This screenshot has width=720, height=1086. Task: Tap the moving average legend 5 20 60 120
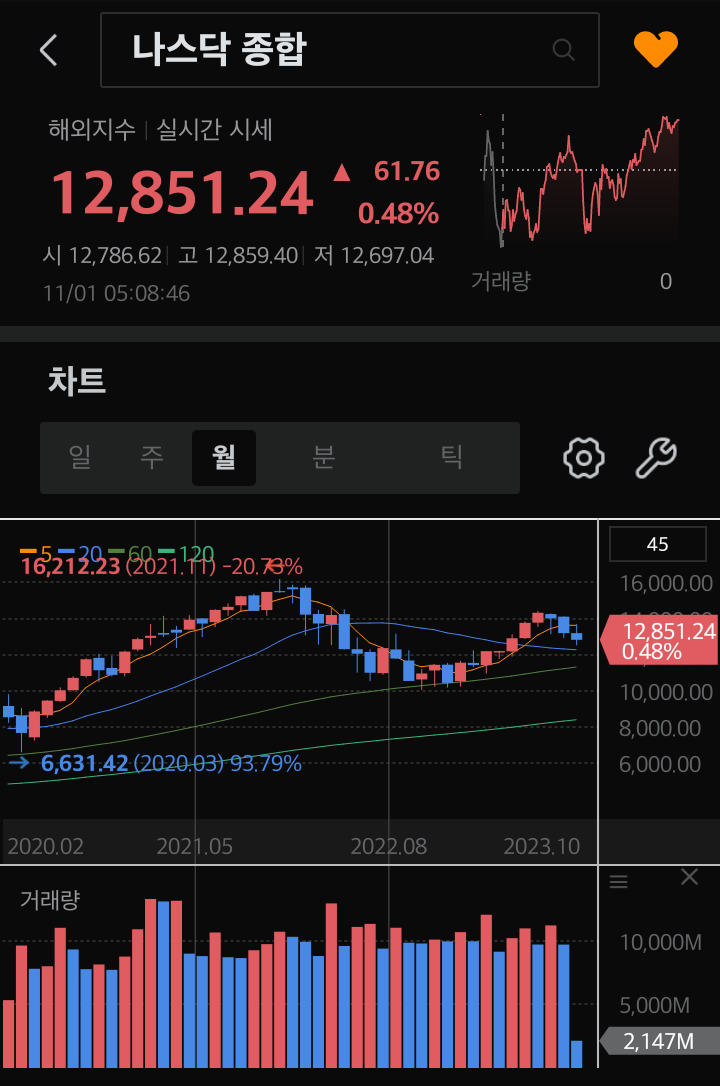pyautogui.click(x=117, y=553)
